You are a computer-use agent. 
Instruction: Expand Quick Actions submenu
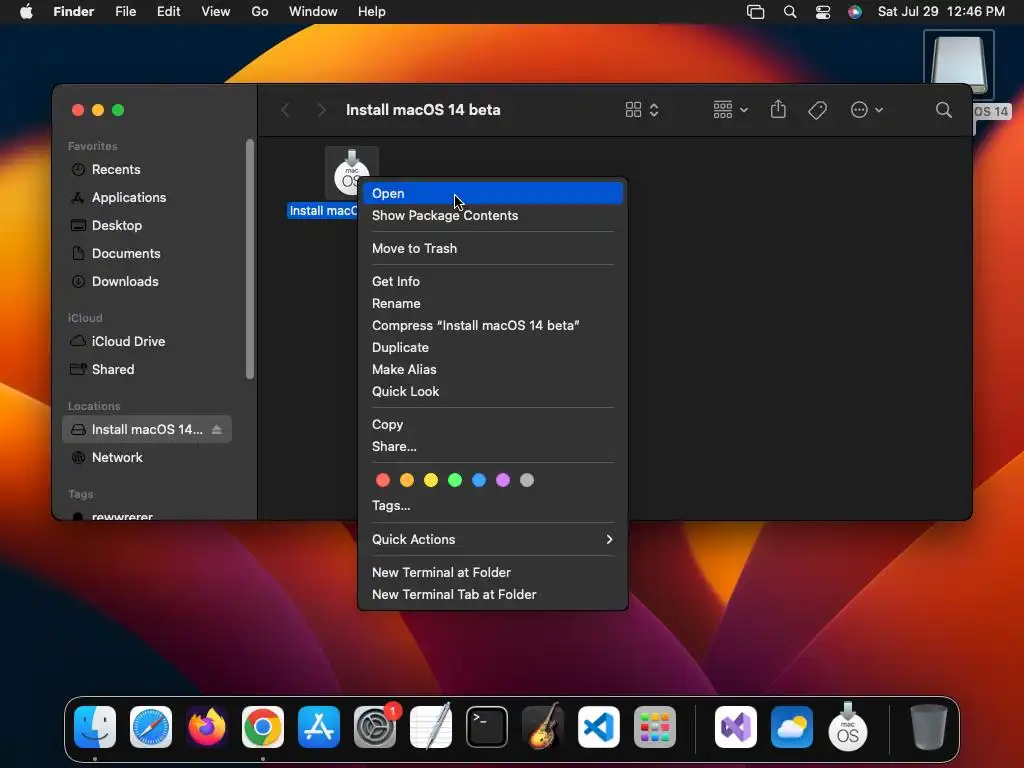493,539
